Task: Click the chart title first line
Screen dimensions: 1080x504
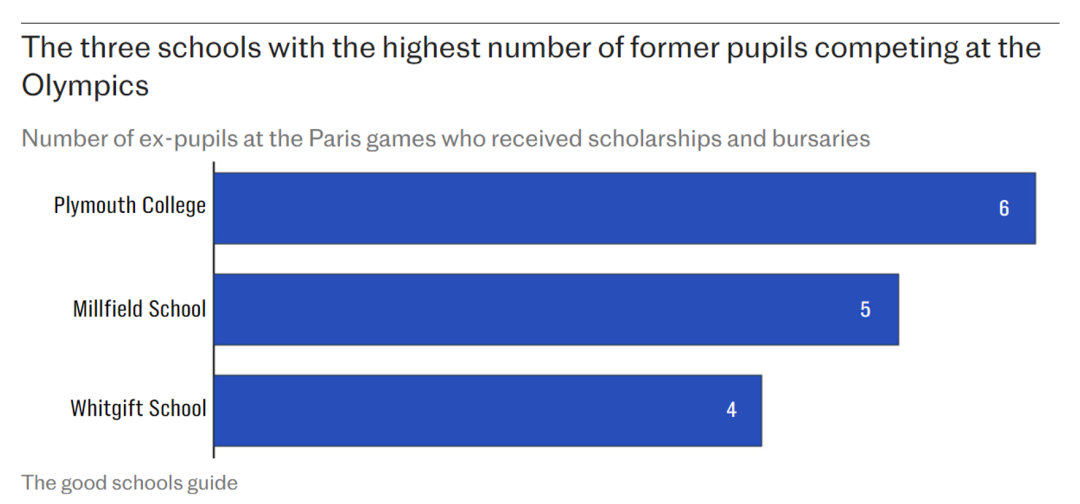Action: click(x=531, y=49)
